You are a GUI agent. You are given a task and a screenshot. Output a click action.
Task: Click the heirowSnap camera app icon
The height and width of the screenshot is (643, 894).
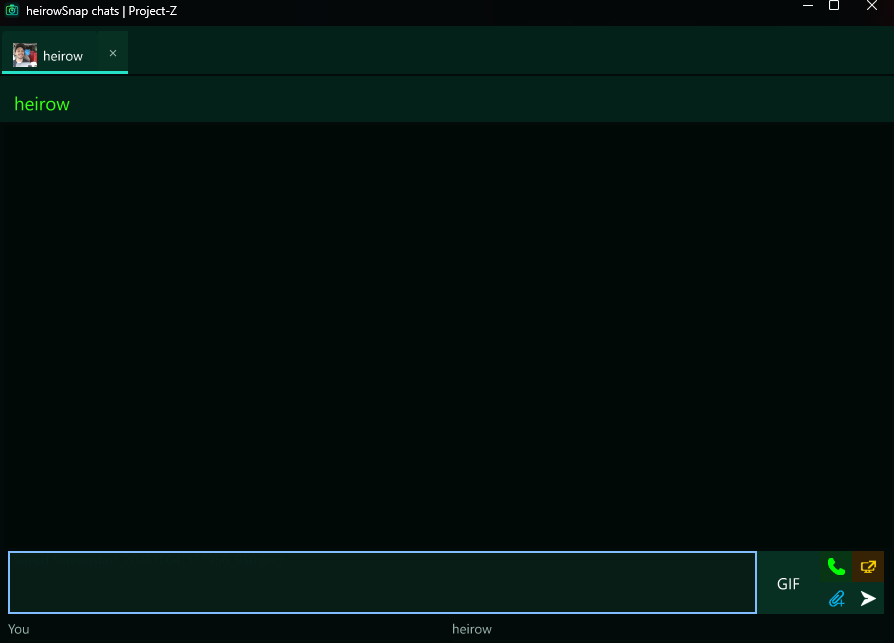(12, 10)
